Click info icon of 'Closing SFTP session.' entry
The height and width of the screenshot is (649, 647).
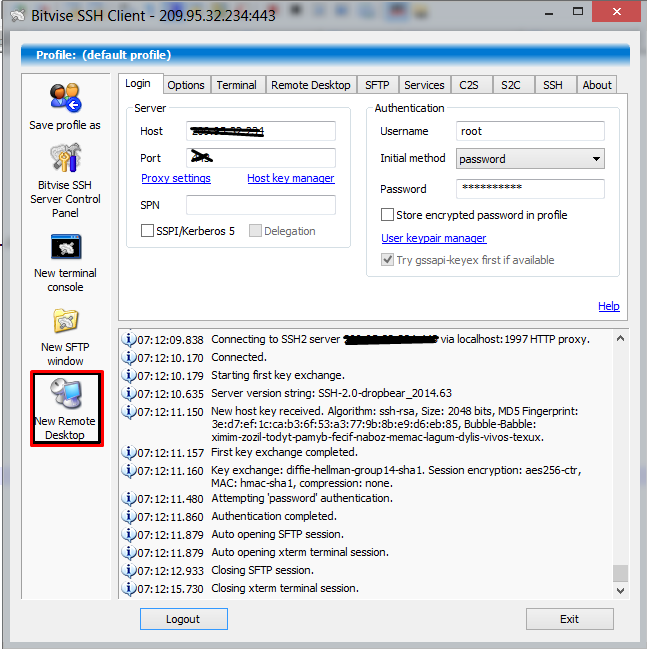129,570
